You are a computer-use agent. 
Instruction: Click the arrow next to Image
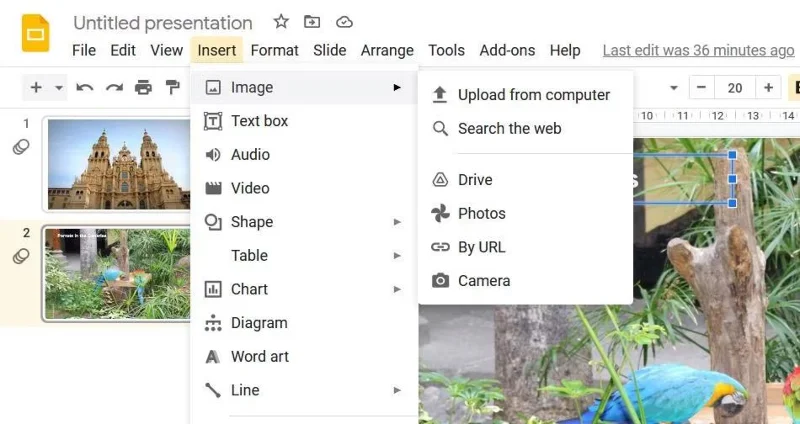tap(397, 87)
